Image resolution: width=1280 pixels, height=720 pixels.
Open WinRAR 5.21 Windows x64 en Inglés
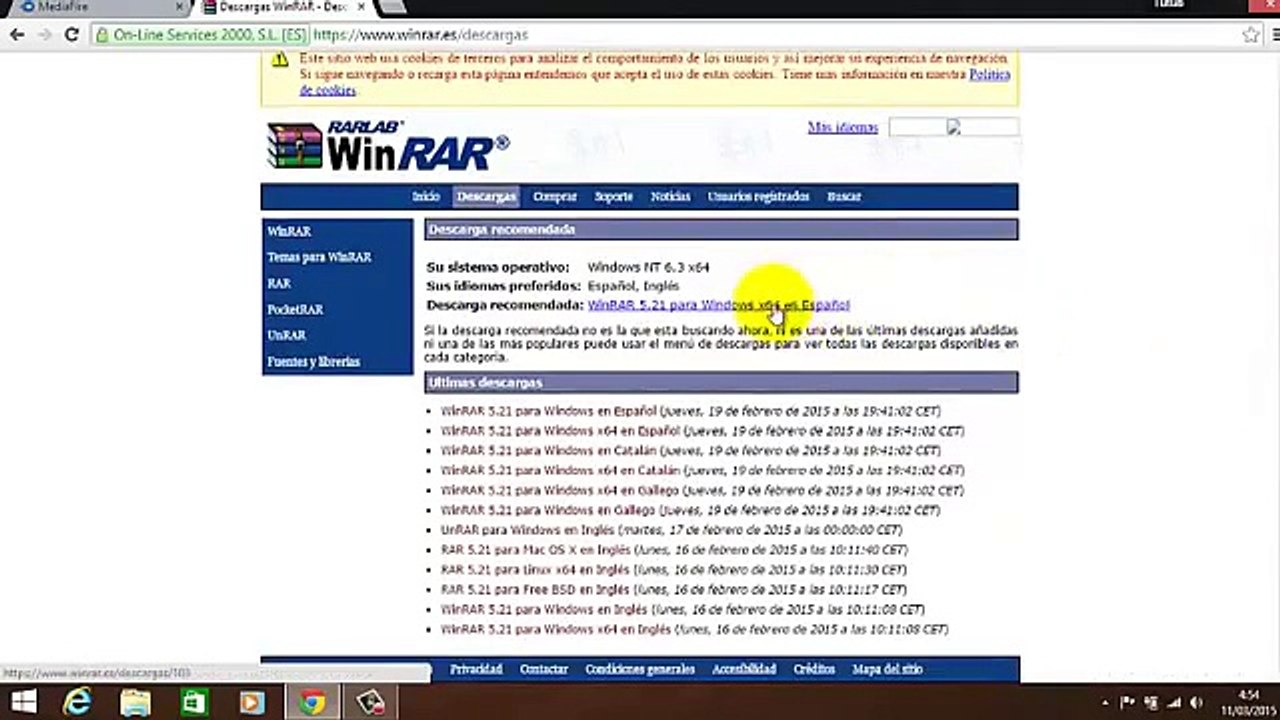tap(556, 630)
